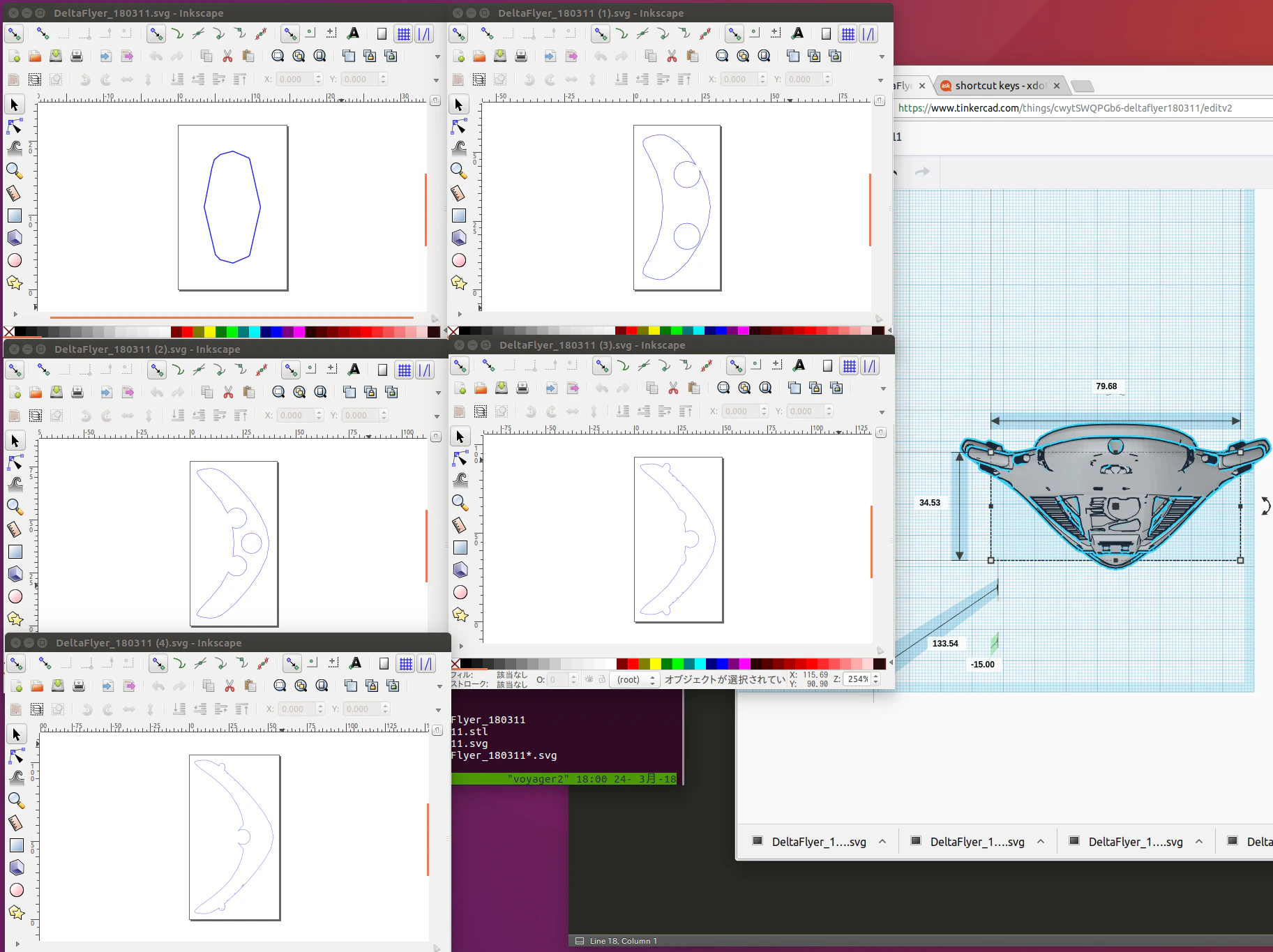Viewport: 1273px width, 952px height.
Task: Click Import icon in (2).svg window
Action: click(x=106, y=392)
